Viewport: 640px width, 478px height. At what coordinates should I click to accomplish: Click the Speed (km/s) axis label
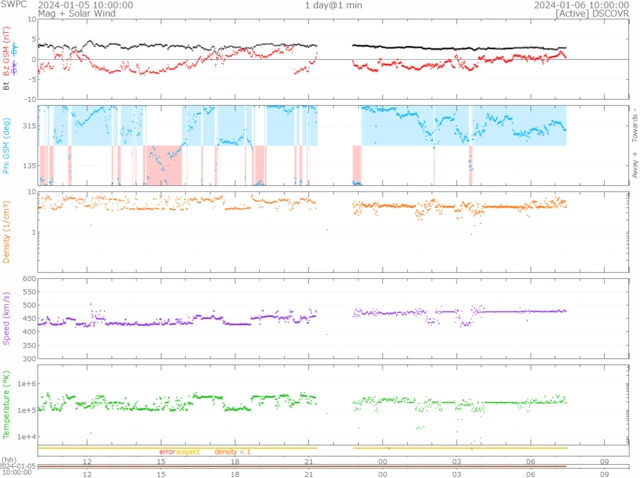pyautogui.click(x=7, y=317)
